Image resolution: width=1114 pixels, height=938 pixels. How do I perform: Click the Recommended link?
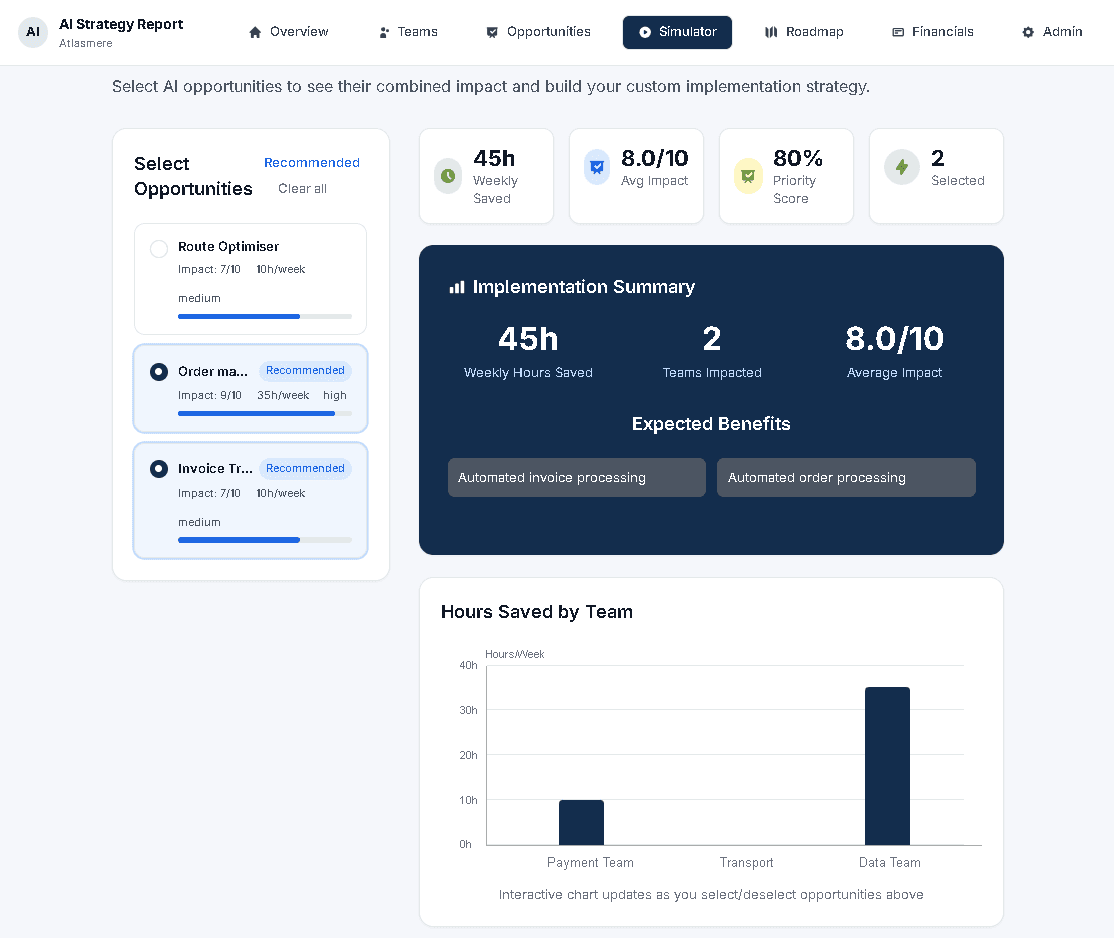coord(312,162)
